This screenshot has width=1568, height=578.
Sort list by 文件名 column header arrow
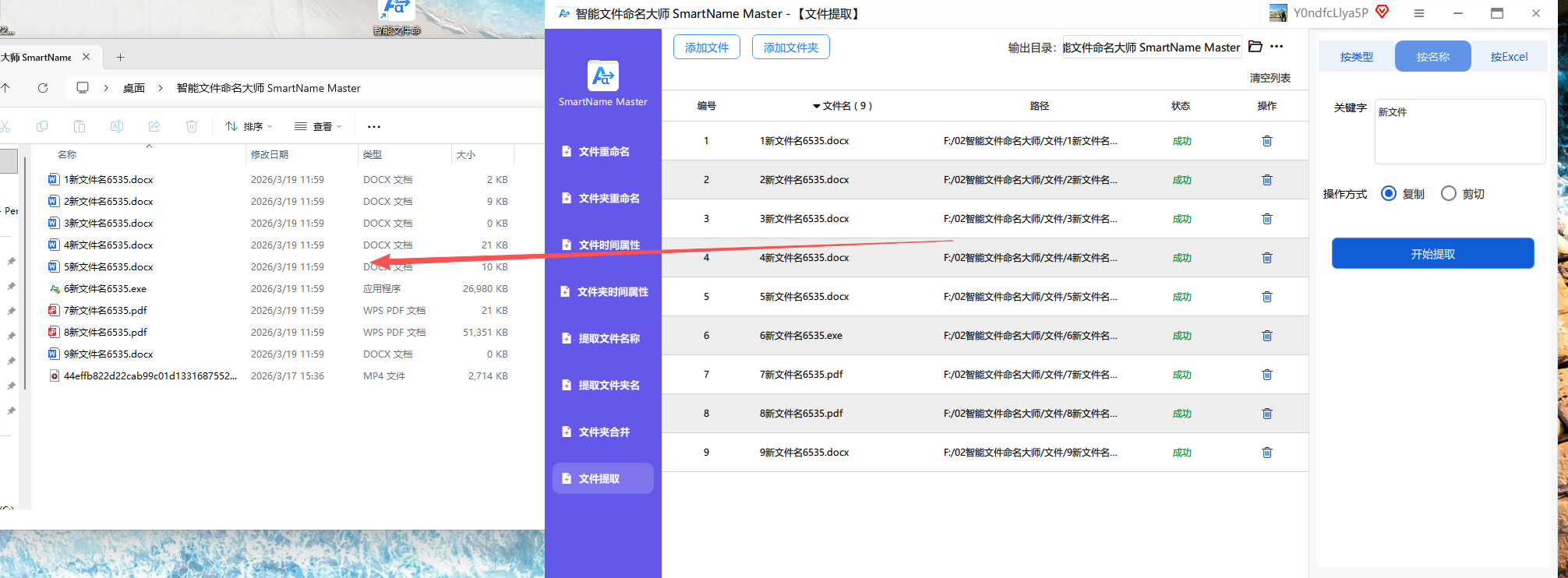click(x=816, y=106)
